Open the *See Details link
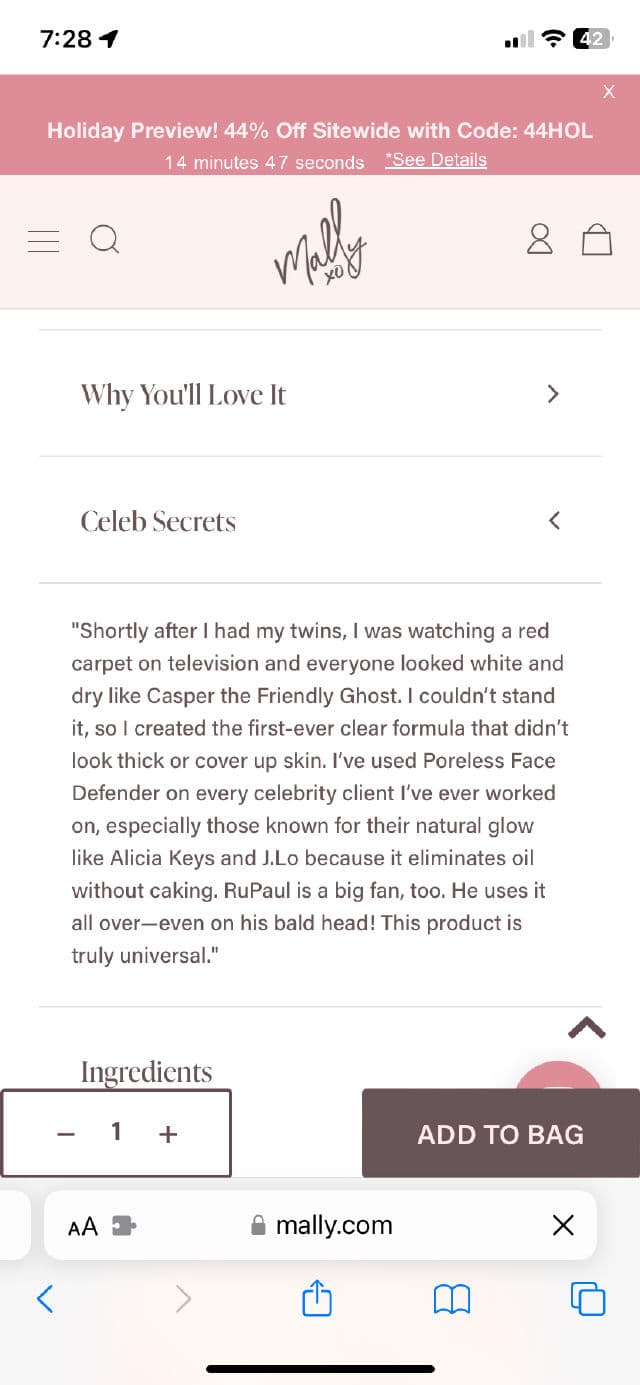640x1385 pixels. [x=436, y=160]
